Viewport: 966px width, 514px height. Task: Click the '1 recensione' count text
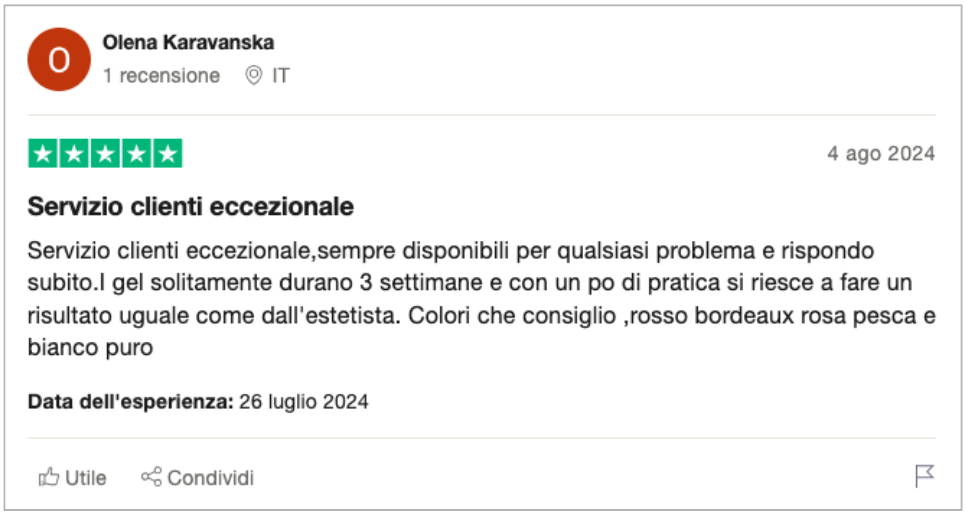[x=161, y=76]
